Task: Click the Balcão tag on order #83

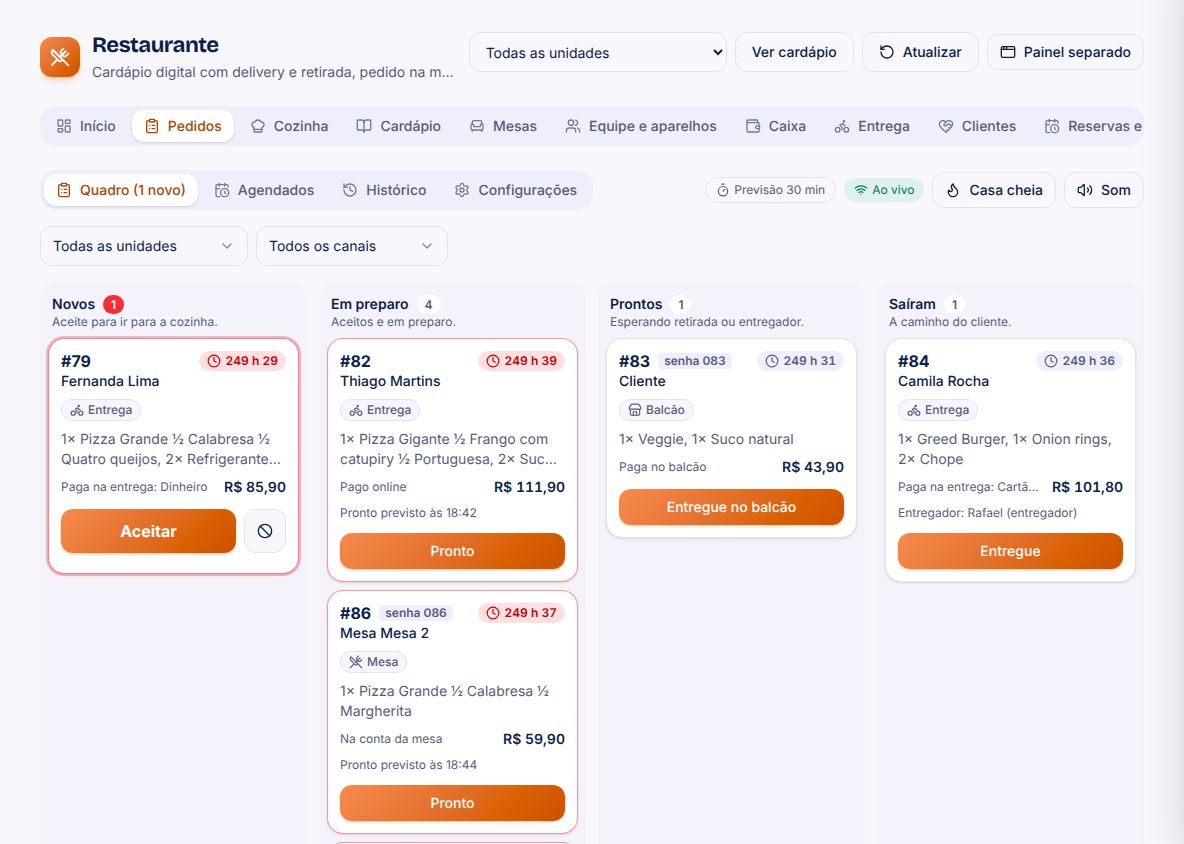Action: pos(656,410)
